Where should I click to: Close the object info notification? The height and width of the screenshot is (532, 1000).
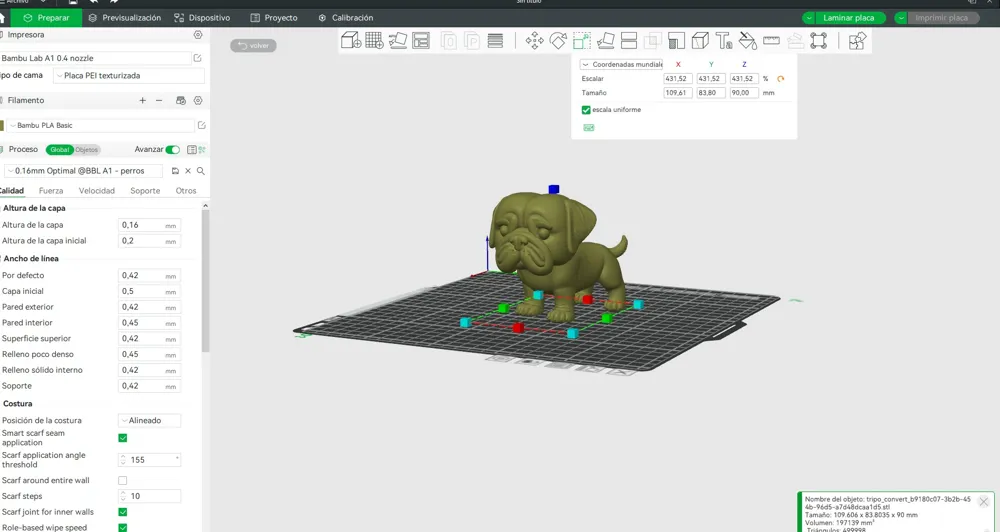(983, 502)
